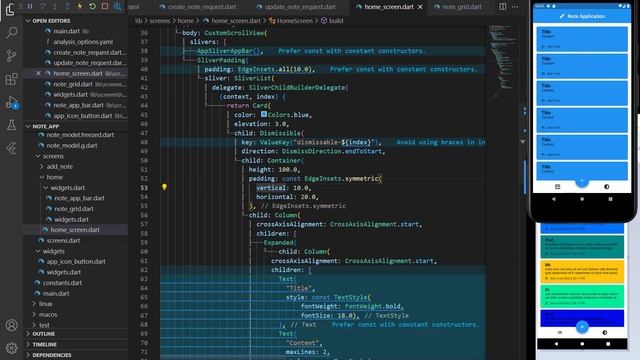
Task: Open note_model.freezed.dart file
Action: pyautogui.click(x=80, y=135)
